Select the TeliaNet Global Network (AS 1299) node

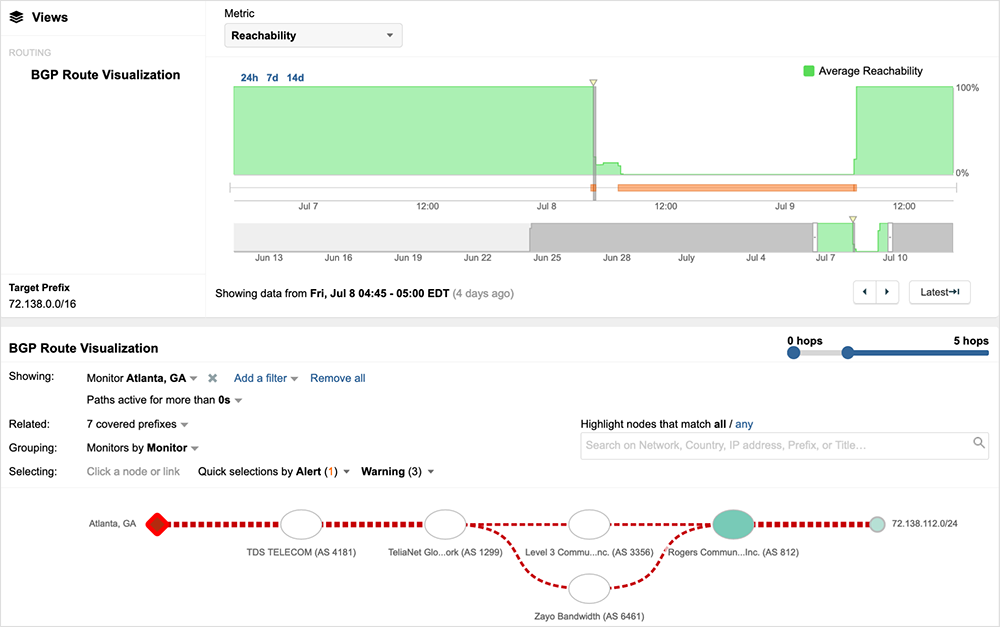click(445, 523)
